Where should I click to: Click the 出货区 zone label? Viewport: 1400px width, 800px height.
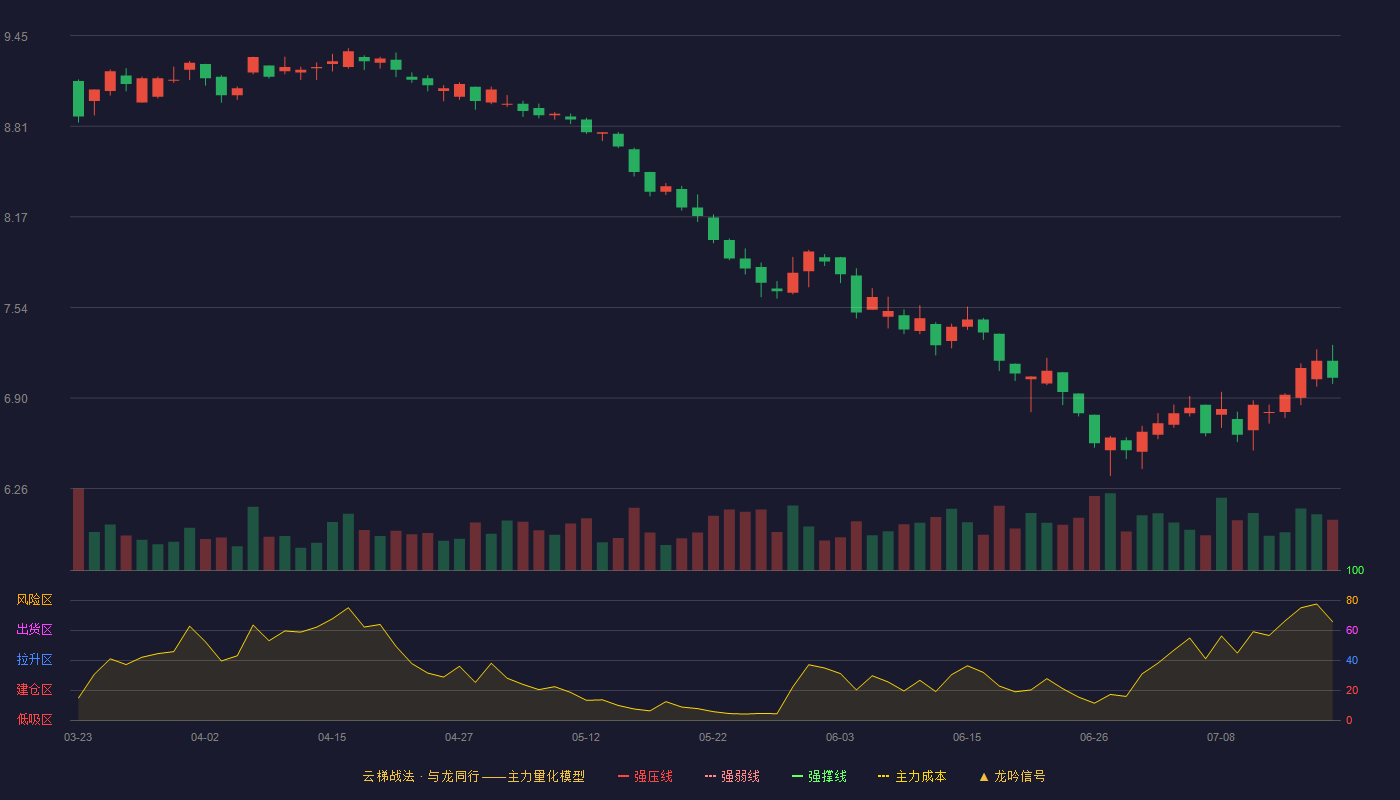(34, 630)
